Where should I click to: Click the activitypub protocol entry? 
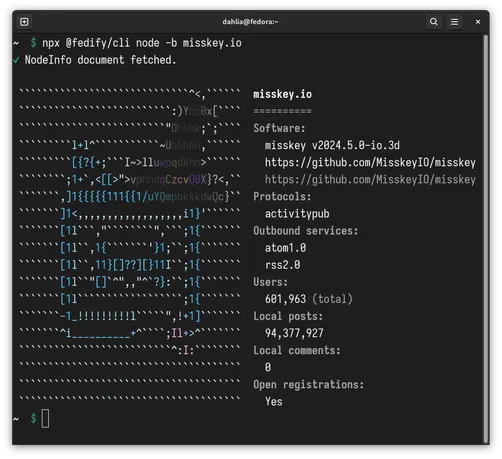(297, 214)
